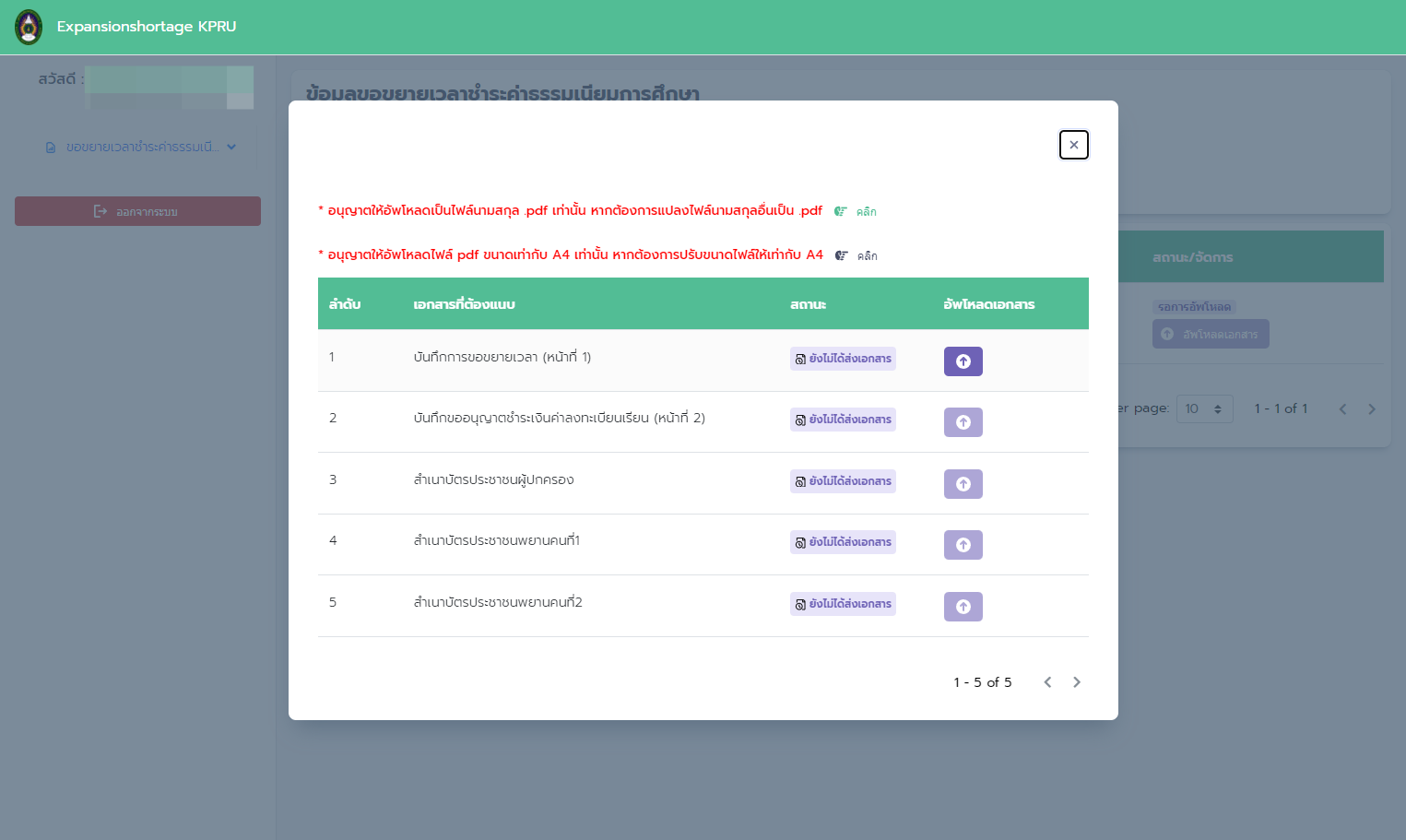Click the รอการอัพโหลด status badge
This screenshot has width=1406, height=840.
point(1194,307)
